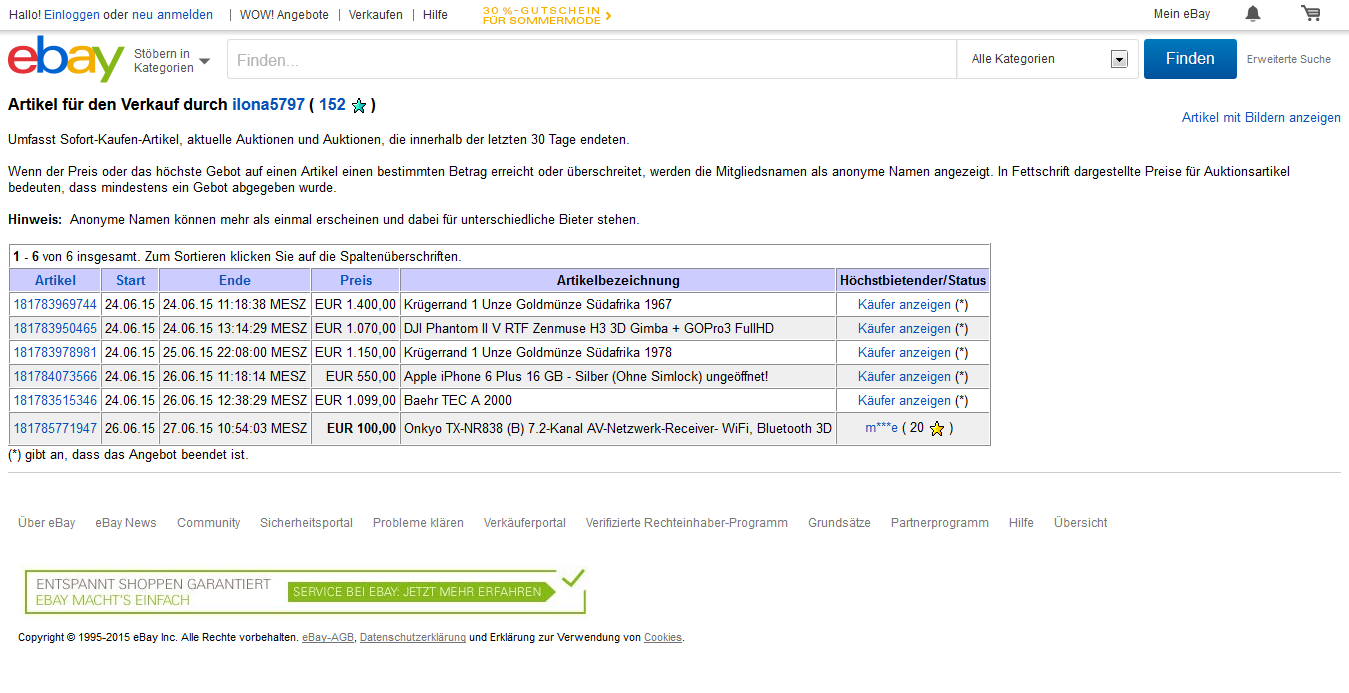Screen dimensions: 1349x693
Task: Open item number 181783969744
Action: click(x=55, y=305)
